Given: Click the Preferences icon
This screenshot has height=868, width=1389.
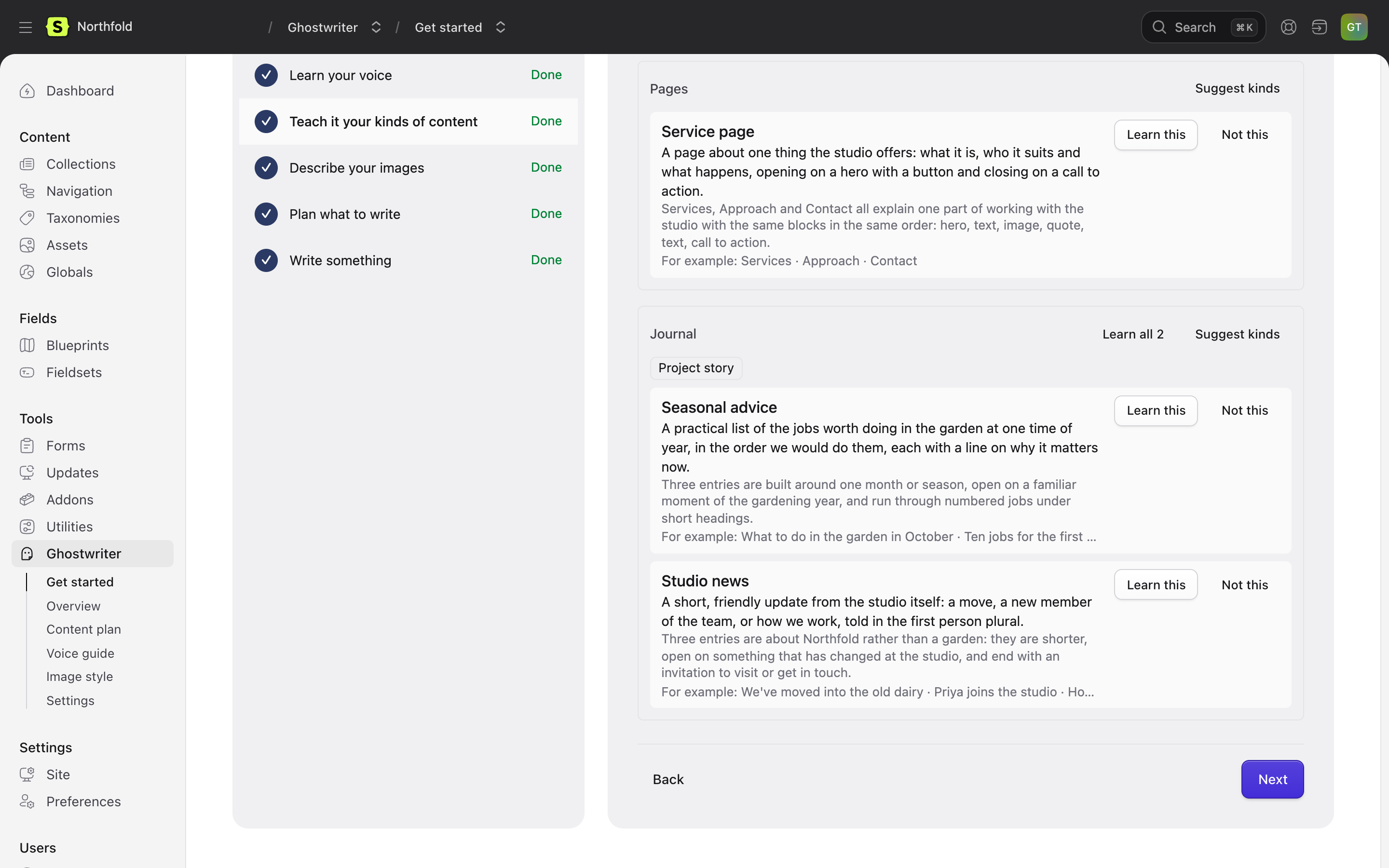Looking at the screenshot, I should click(27, 801).
